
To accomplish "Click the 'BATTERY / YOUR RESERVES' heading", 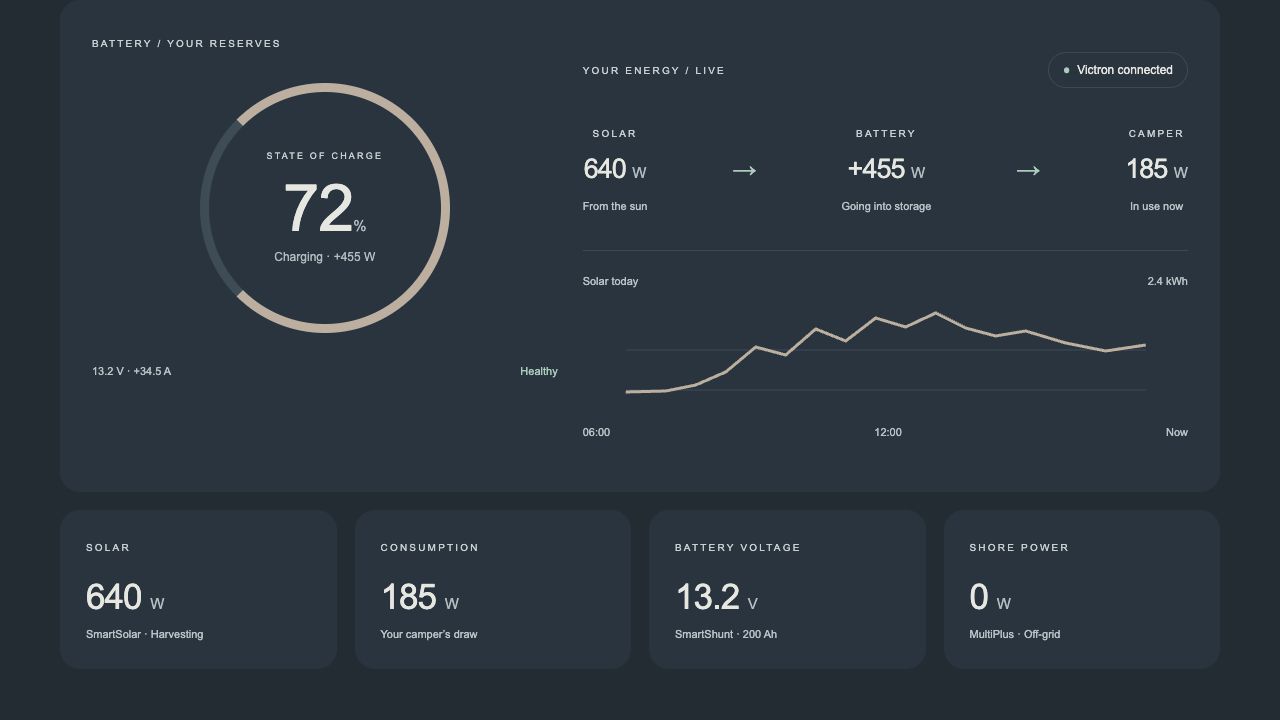I will point(186,44).
